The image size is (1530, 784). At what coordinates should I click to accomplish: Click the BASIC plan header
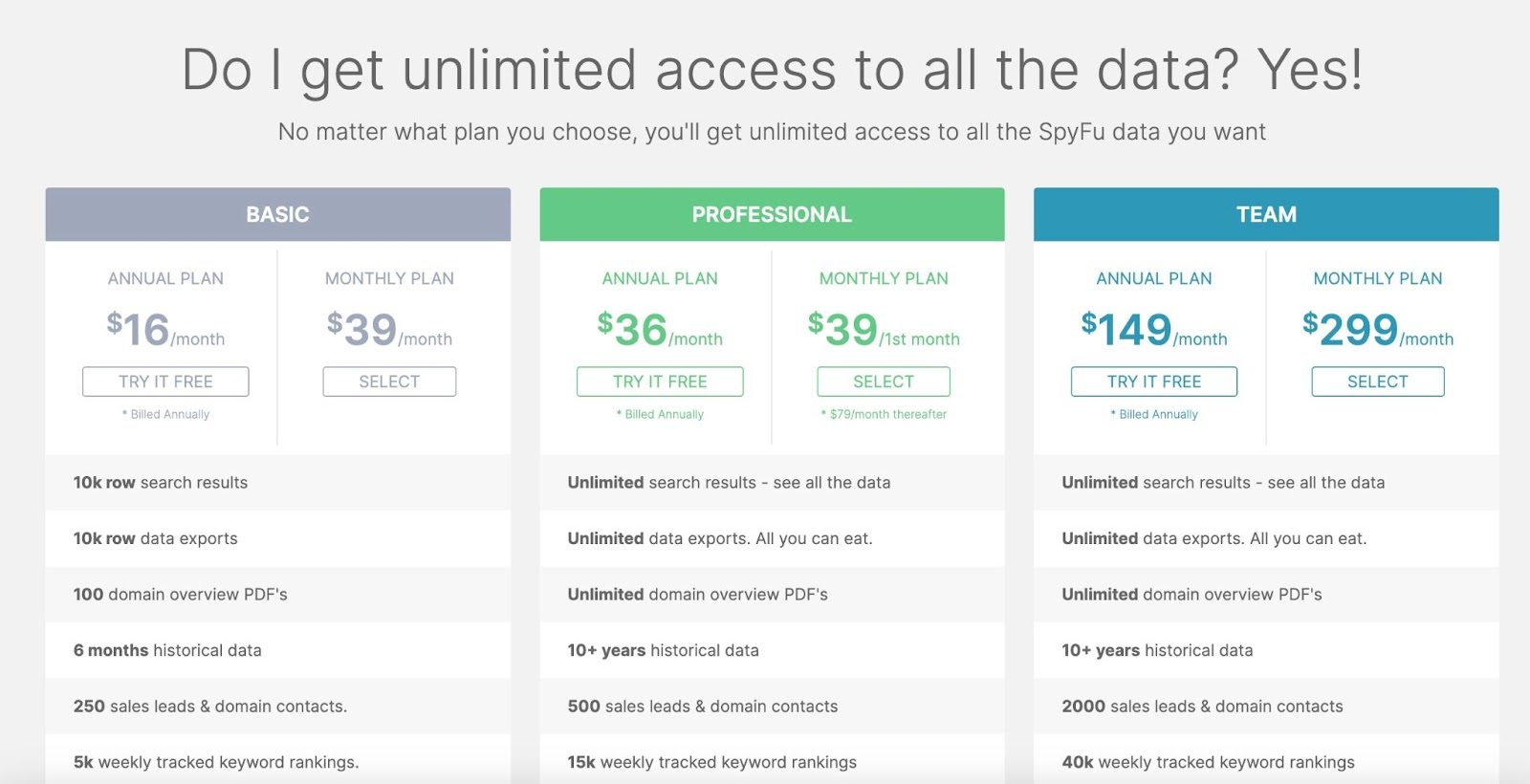278,214
